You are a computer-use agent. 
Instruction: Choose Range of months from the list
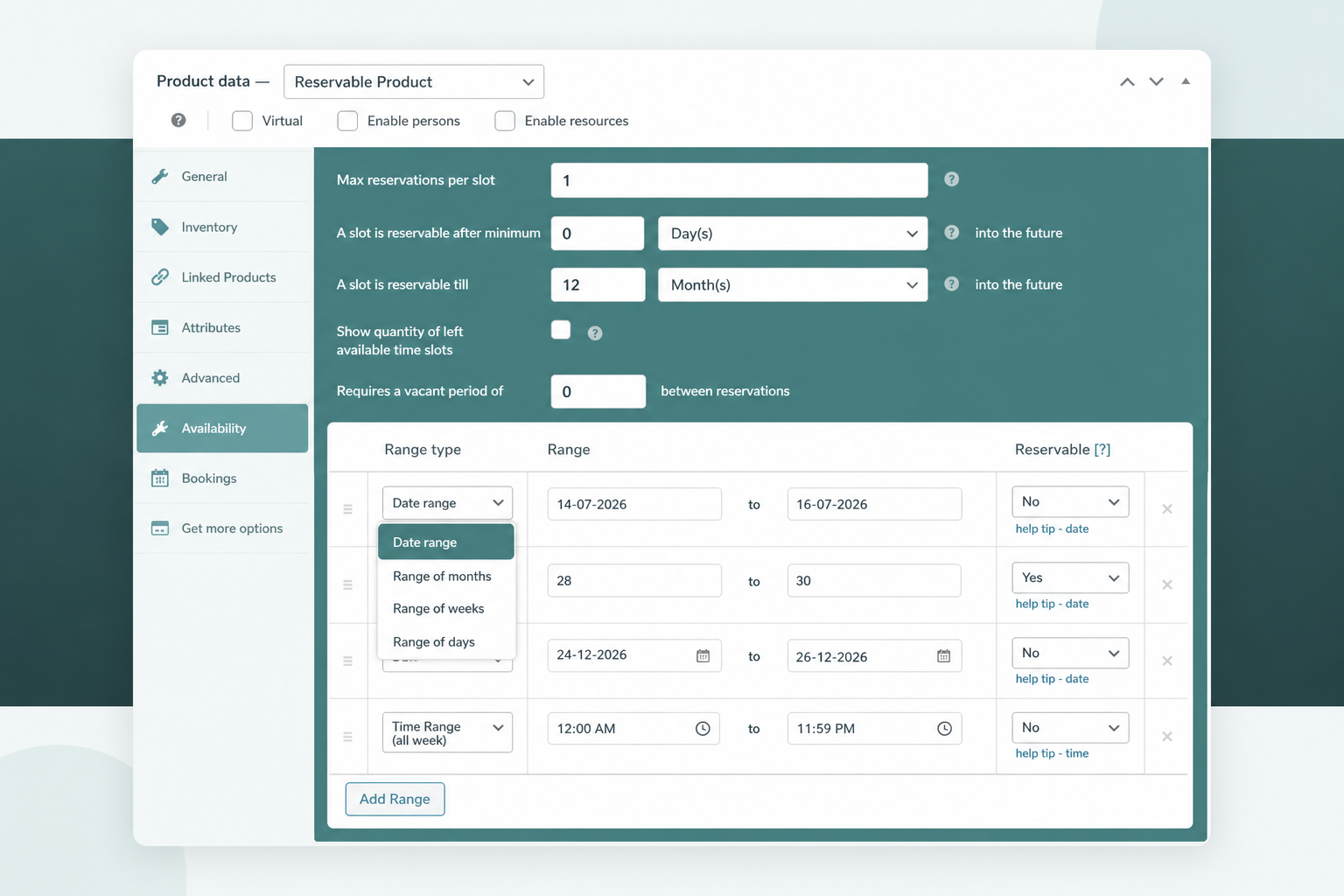point(446,576)
